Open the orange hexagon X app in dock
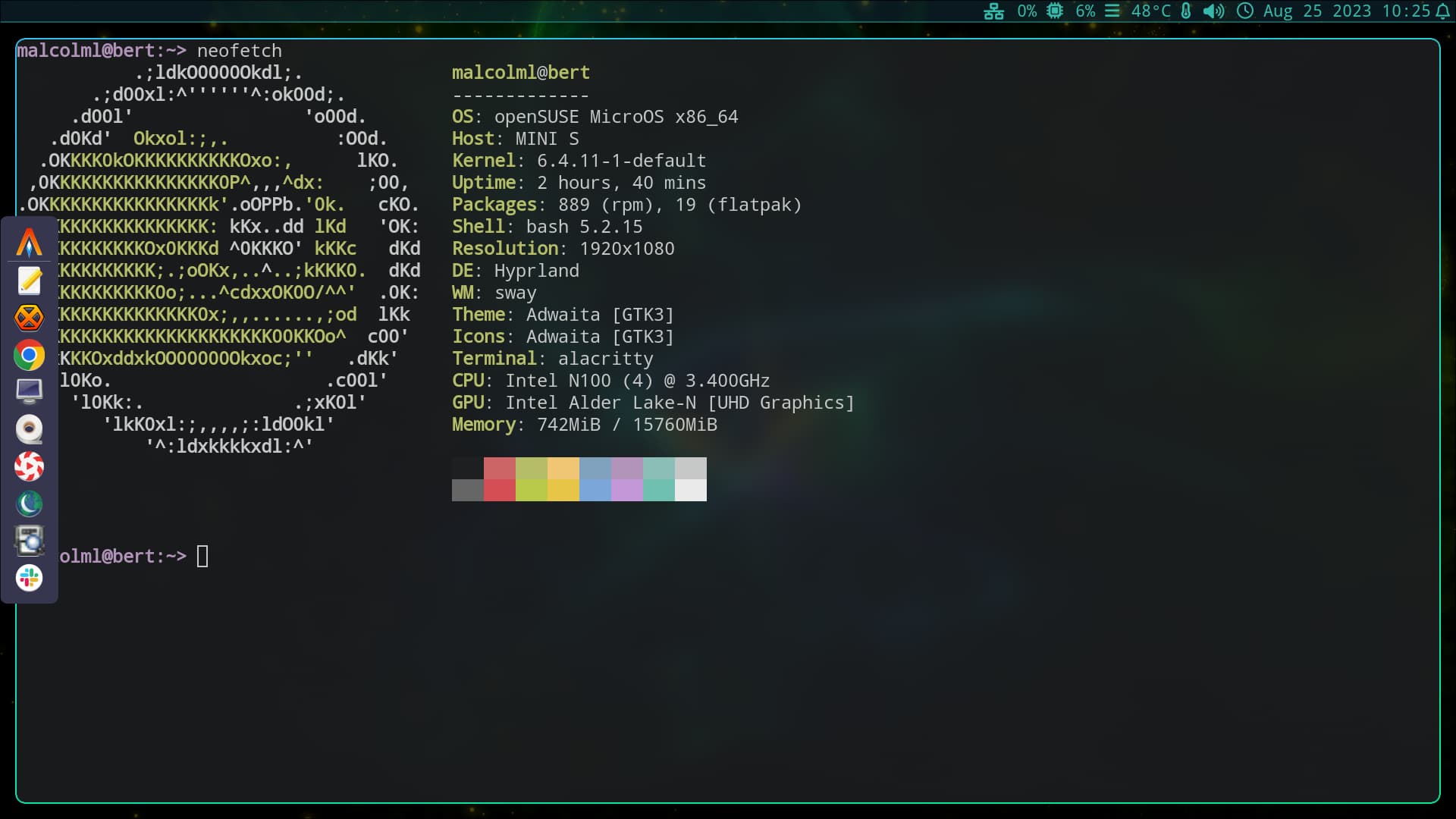 (x=29, y=318)
